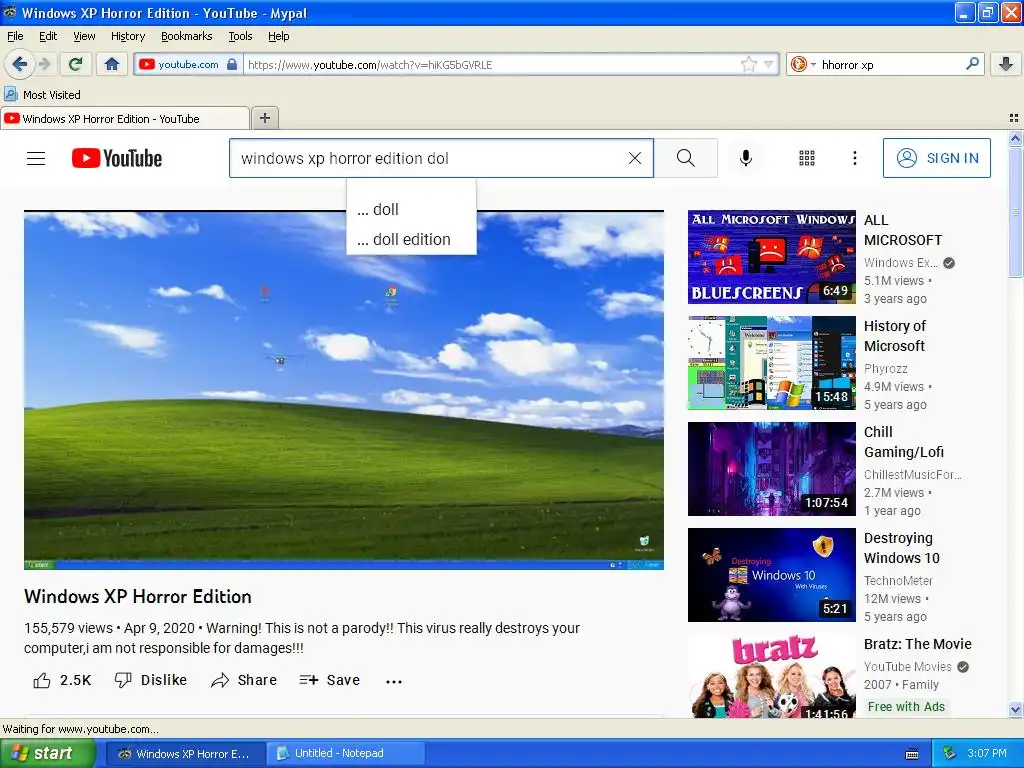Click the magnifier in browser search box

pyautogui.click(x=972, y=64)
